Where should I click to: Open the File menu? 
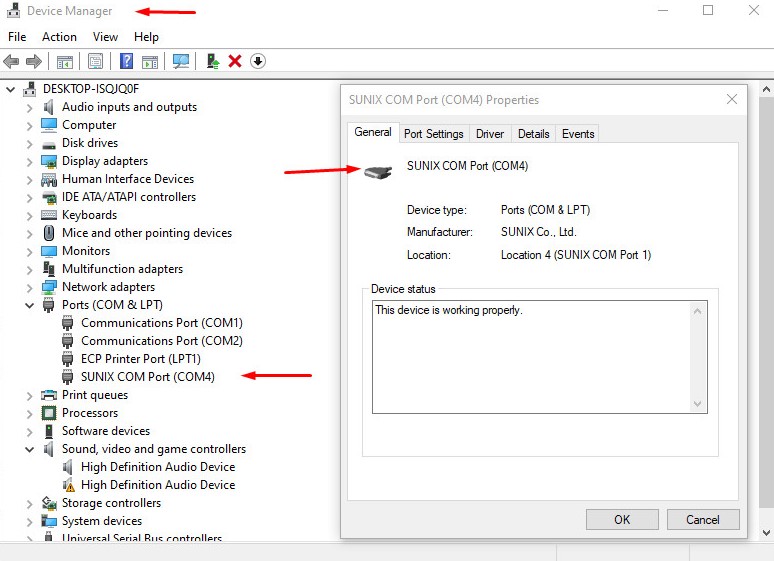coord(17,37)
